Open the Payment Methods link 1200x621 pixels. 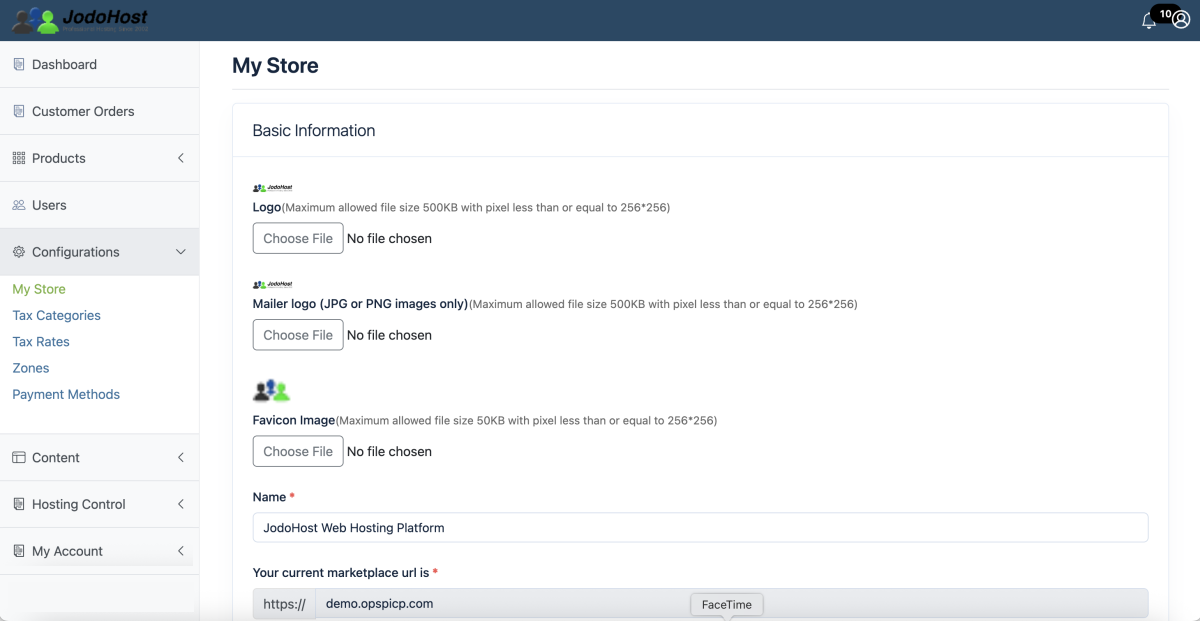66,394
